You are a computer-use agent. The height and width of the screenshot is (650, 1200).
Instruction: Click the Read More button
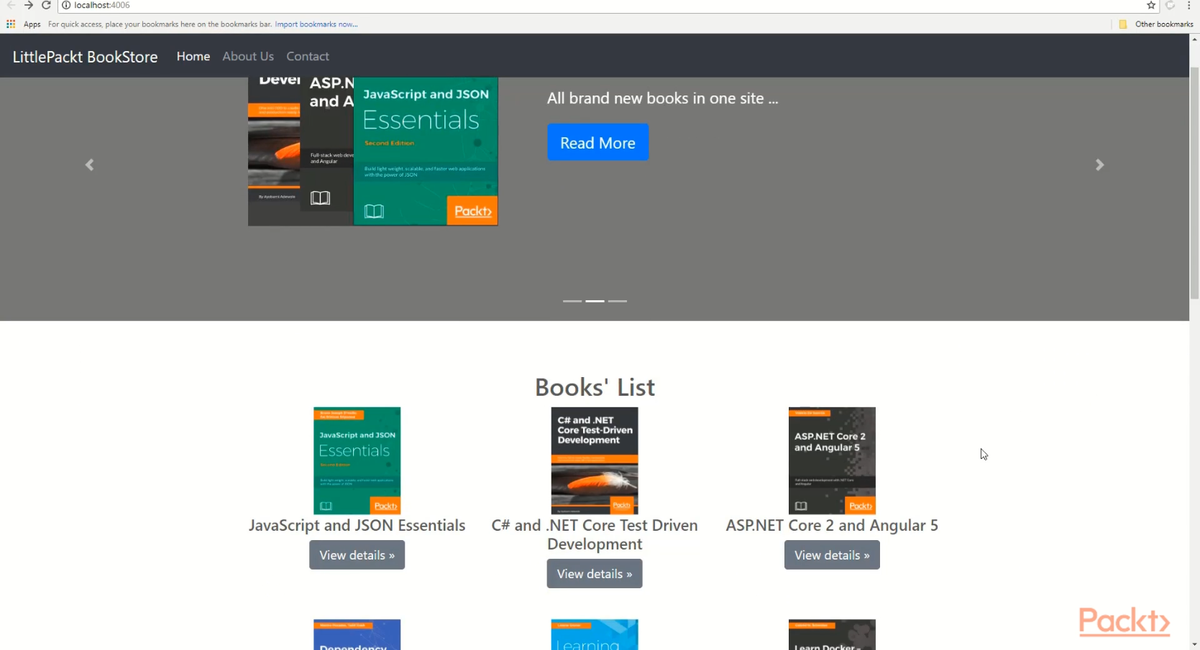click(x=598, y=142)
